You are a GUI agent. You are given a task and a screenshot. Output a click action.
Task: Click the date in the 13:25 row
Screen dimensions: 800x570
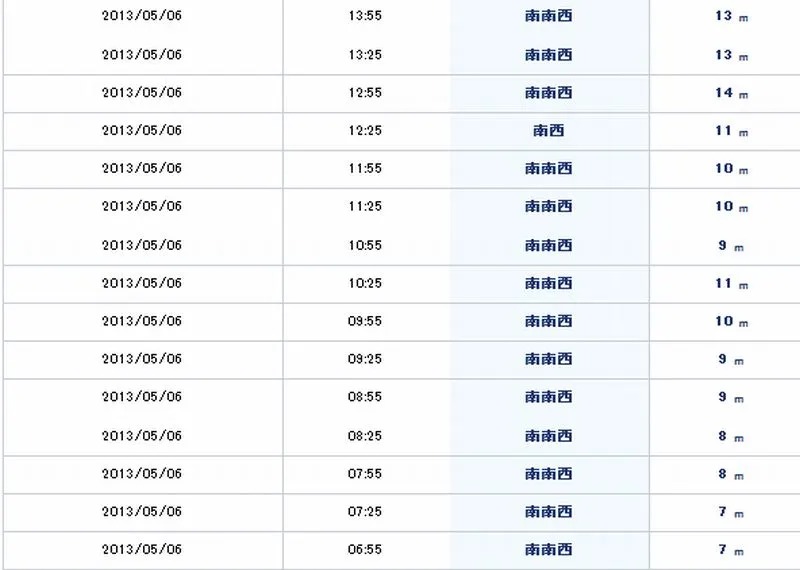click(142, 55)
